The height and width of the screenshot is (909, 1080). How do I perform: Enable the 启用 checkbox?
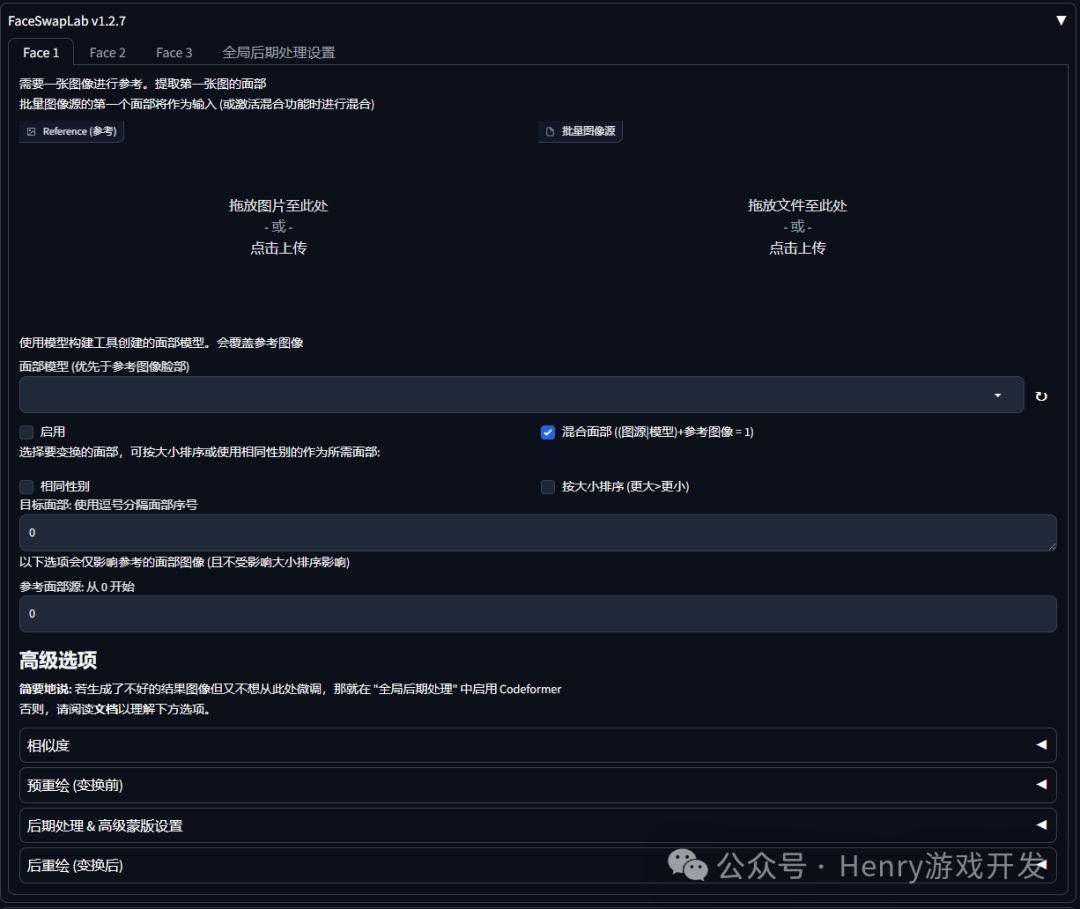click(26, 432)
